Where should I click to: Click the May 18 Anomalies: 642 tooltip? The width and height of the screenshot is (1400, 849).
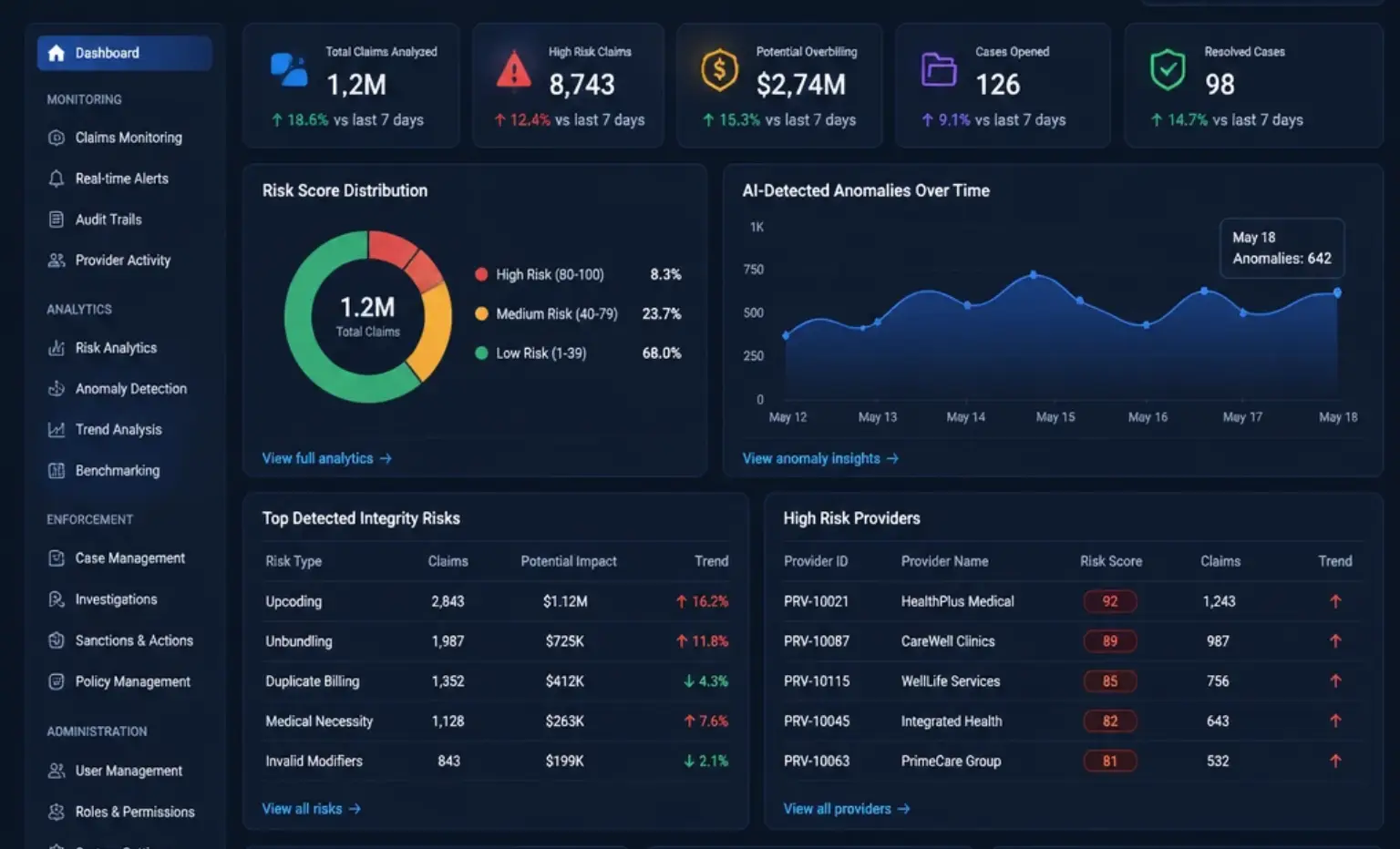(1282, 248)
